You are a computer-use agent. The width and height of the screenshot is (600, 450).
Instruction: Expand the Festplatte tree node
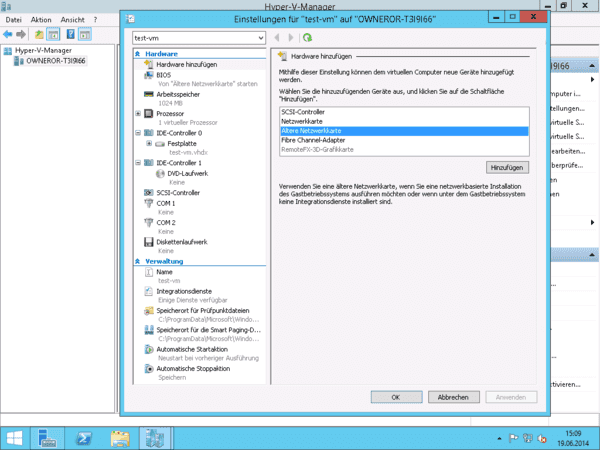click(149, 143)
